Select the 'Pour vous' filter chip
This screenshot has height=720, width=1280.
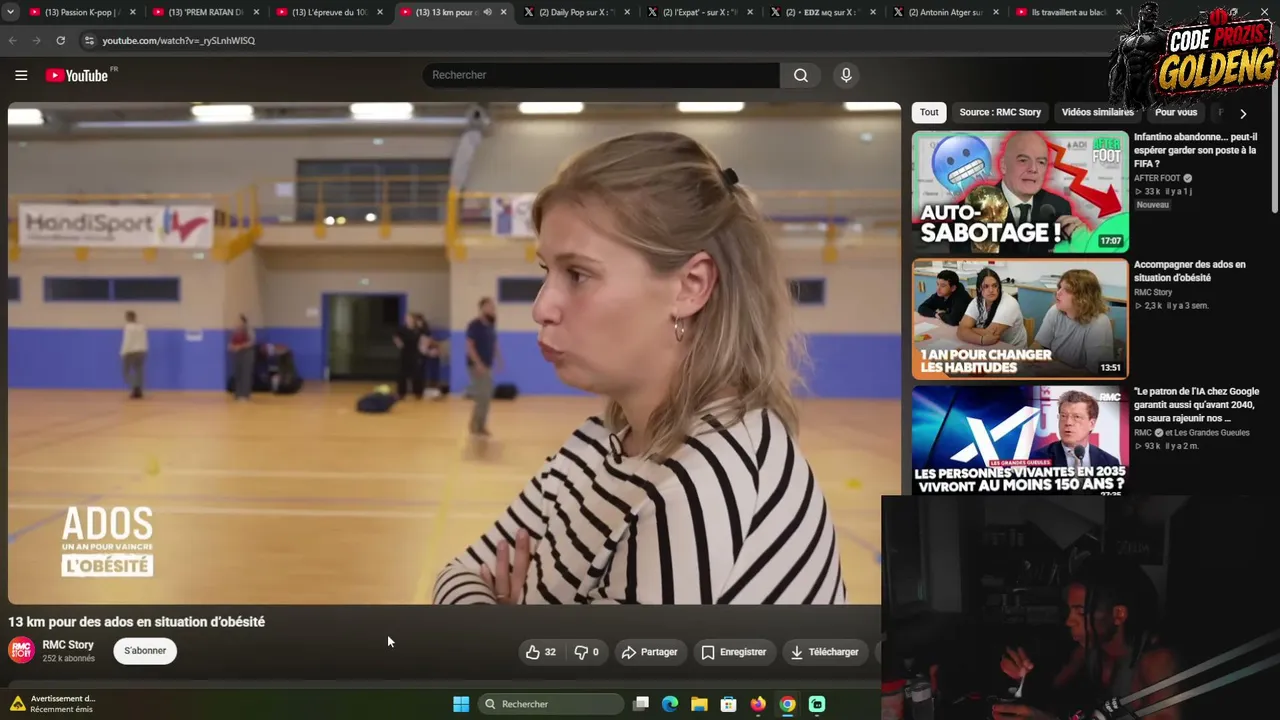click(x=1176, y=112)
